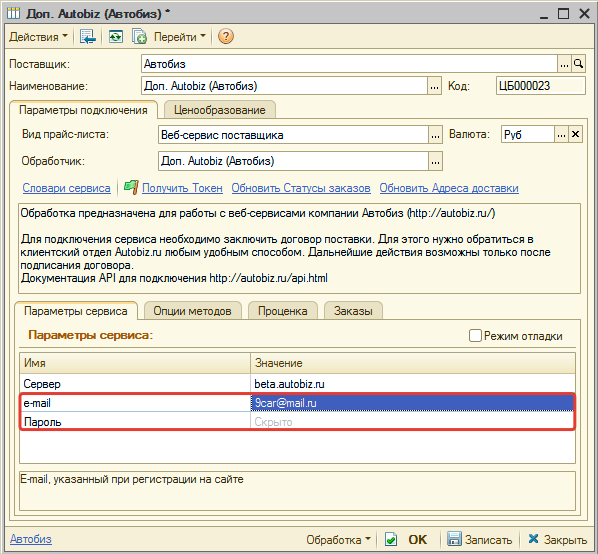Confirm with the OK button
The image size is (598, 554).
[407, 539]
